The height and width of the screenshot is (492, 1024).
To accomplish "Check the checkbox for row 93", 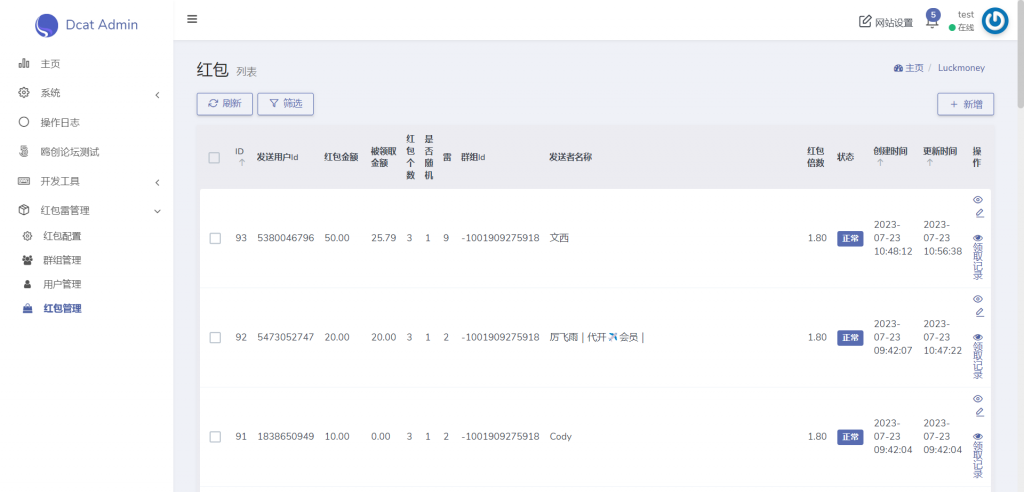I will click(215, 238).
